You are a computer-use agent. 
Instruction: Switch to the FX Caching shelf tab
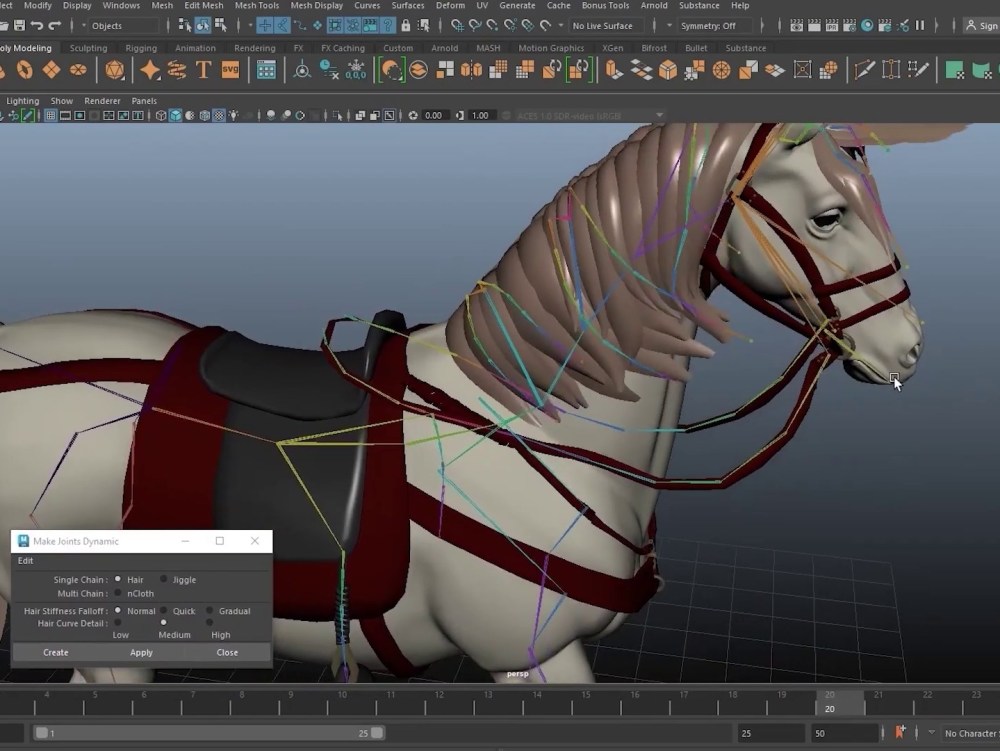pyautogui.click(x=342, y=48)
